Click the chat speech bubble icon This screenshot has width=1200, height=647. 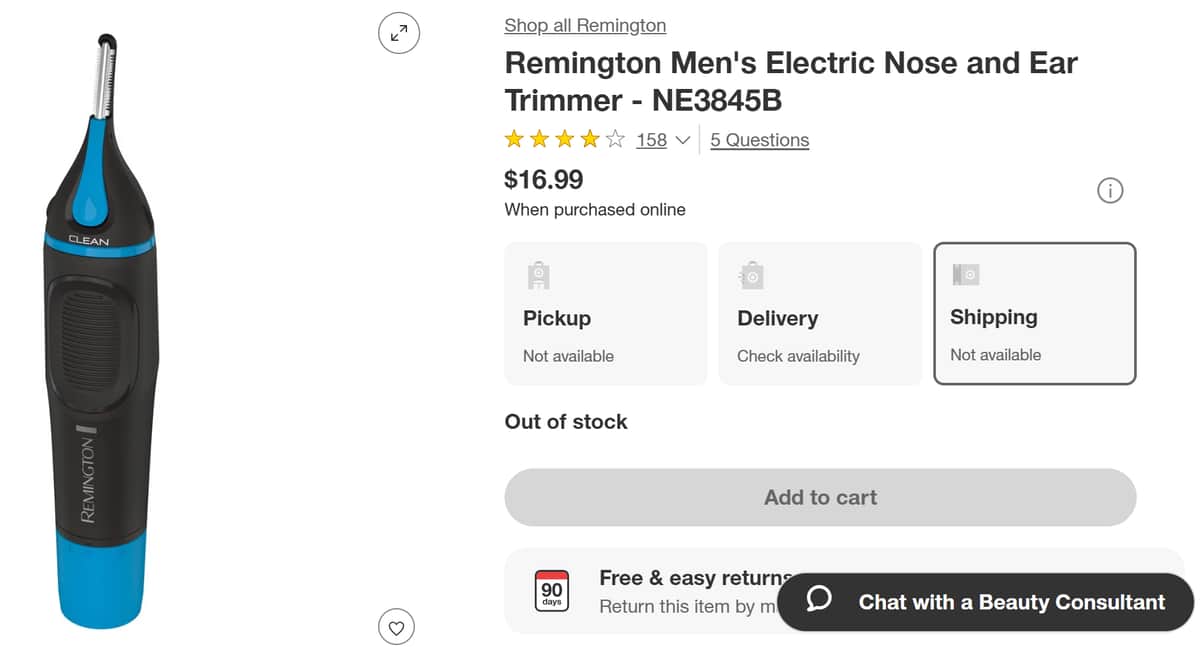pyautogui.click(x=819, y=600)
